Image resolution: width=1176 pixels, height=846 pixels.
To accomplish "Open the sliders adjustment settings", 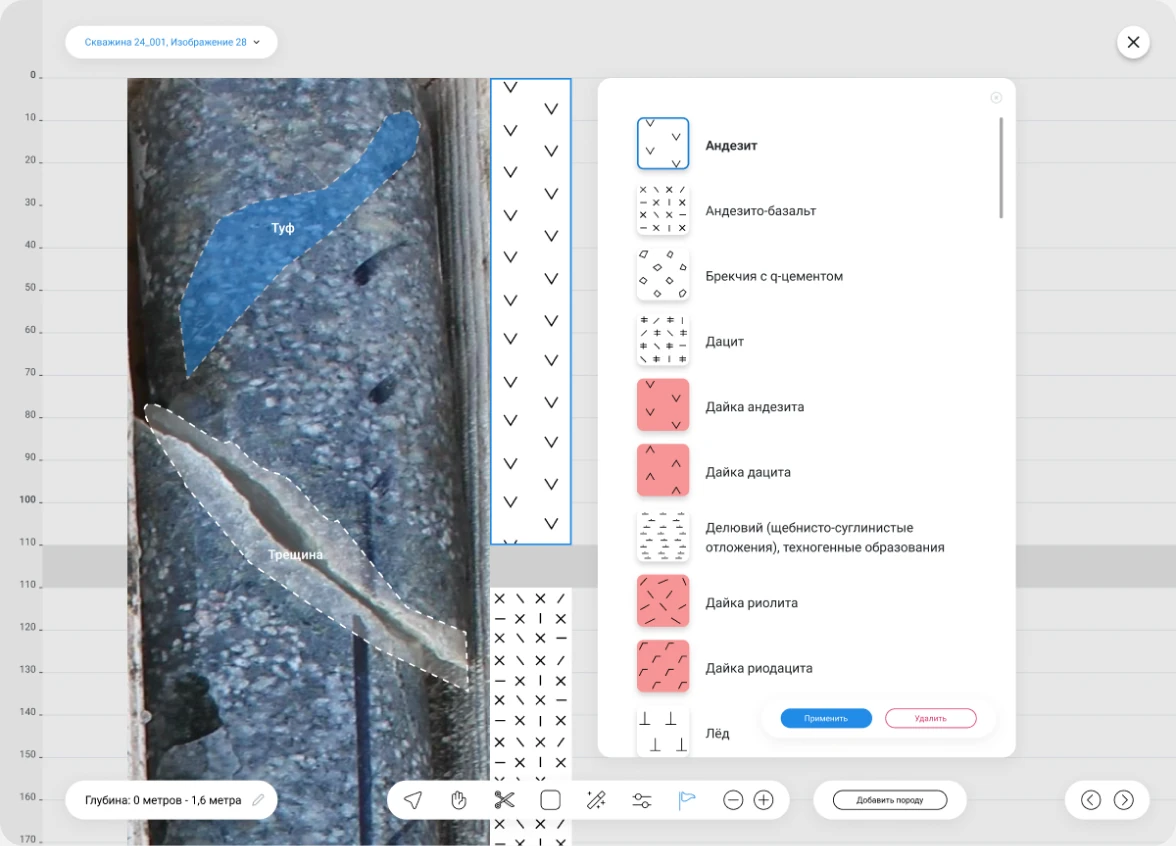I will pos(642,800).
